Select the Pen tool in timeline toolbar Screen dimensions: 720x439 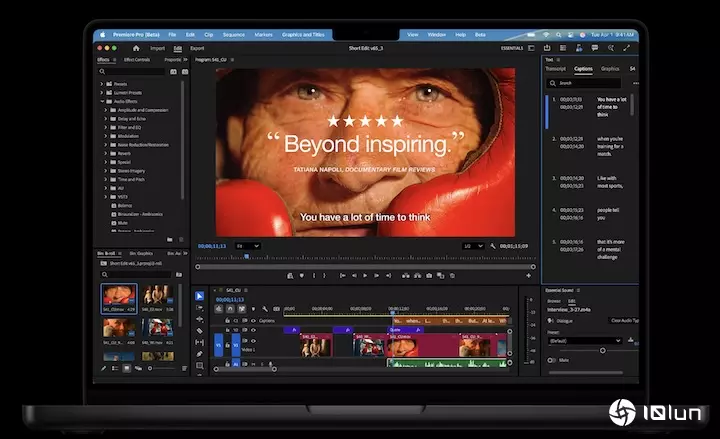[199, 354]
